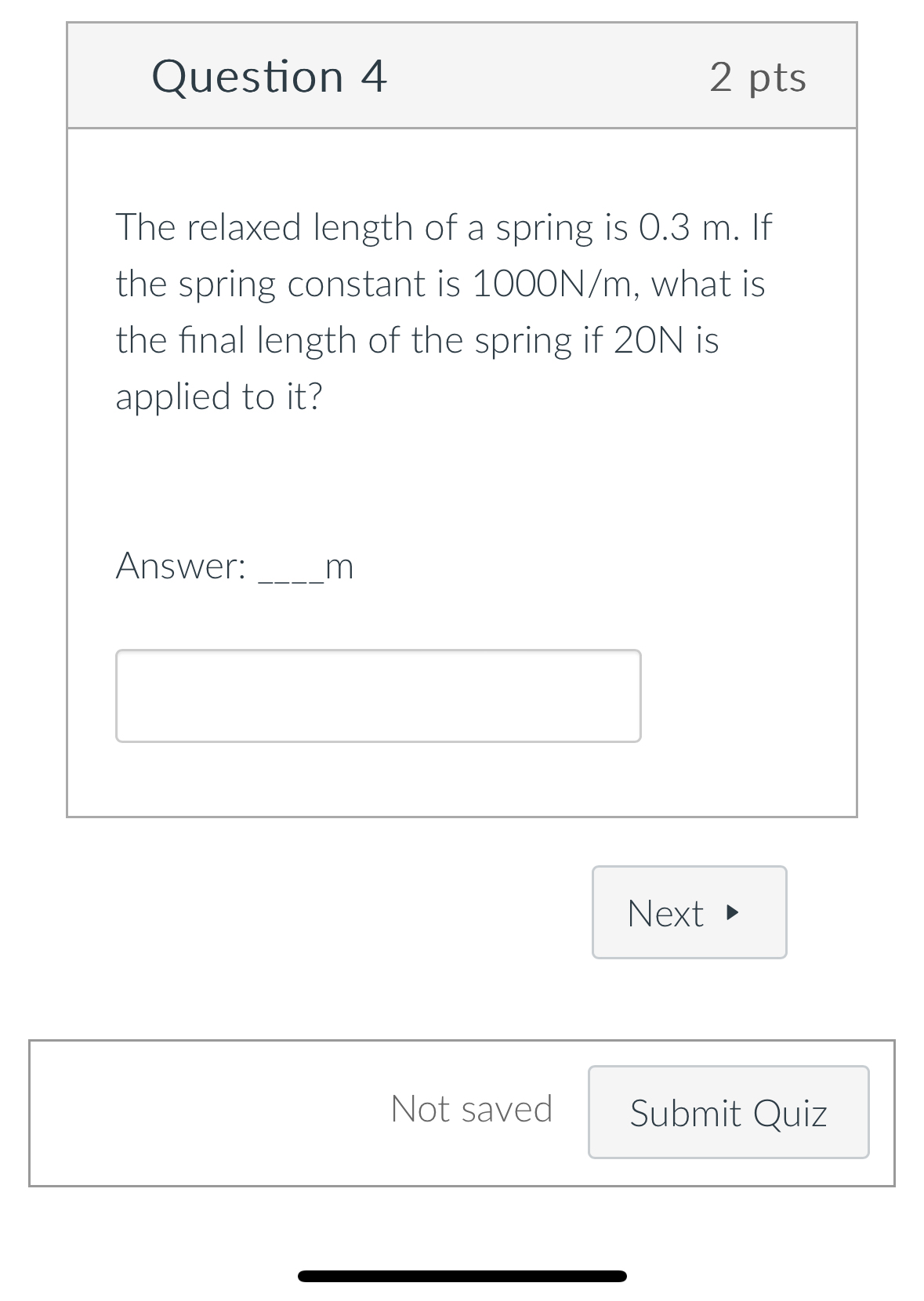The height and width of the screenshot is (1301, 924).
Task: Click below the answer box inside the card
Action: [x=462, y=780]
